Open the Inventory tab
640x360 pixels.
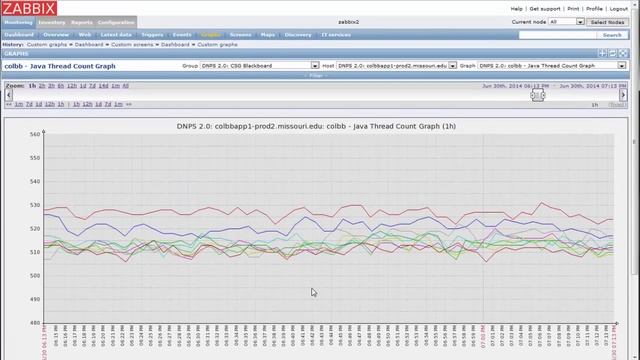point(52,22)
